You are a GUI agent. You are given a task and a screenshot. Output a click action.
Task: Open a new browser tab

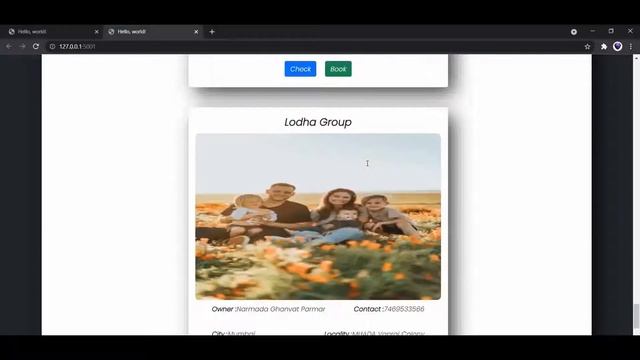coord(212,31)
